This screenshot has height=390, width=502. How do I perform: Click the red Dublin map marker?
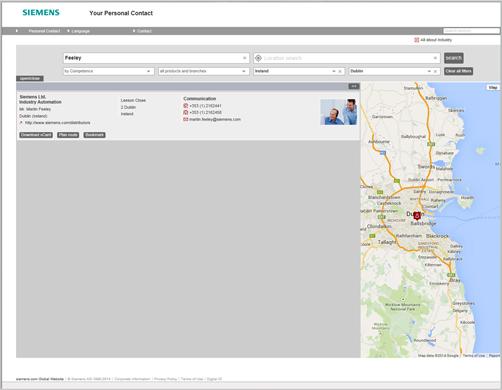[417, 216]
